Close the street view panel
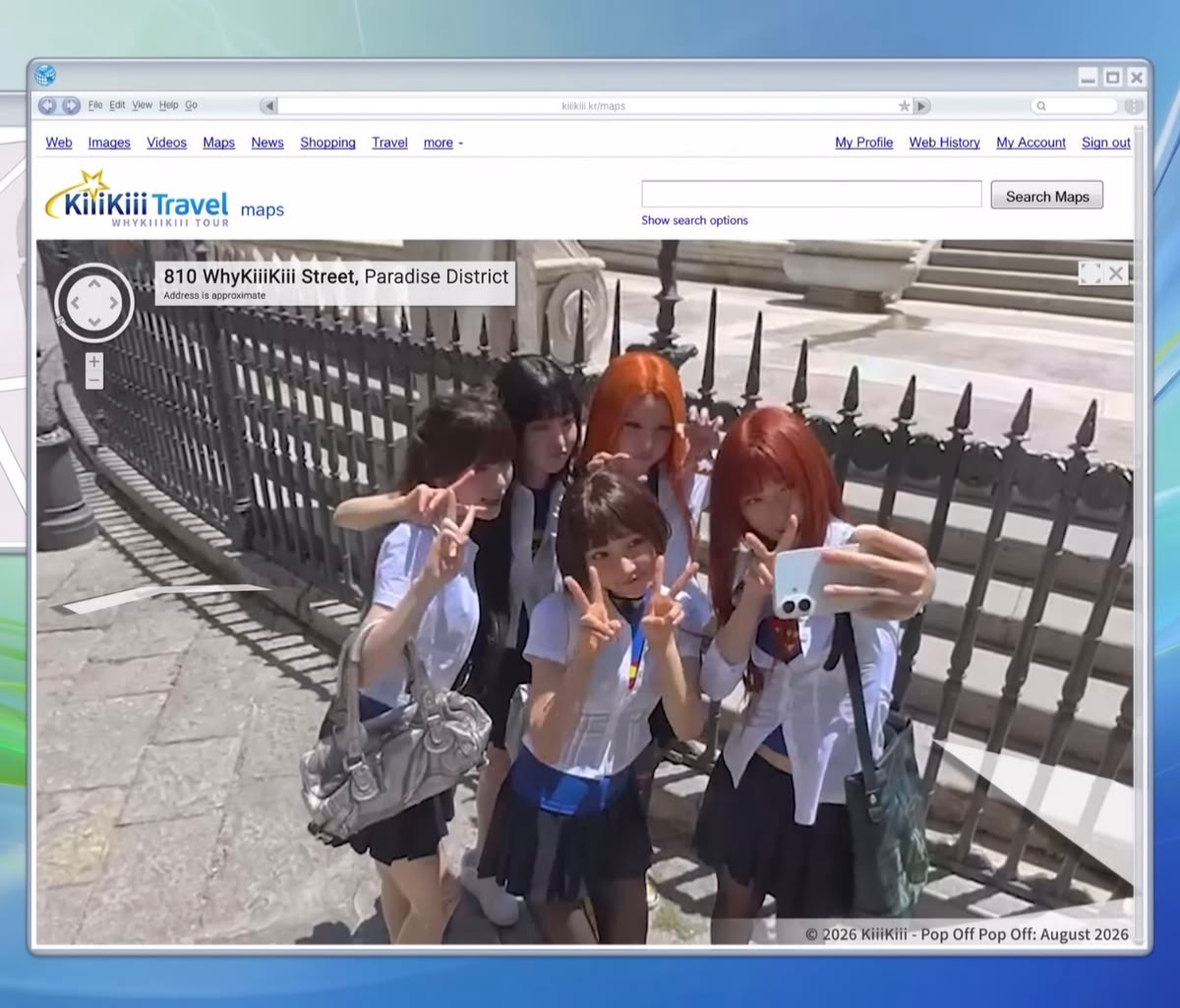The image size is (1180, 1008). pyautogui.click(x=1116, y=273)
